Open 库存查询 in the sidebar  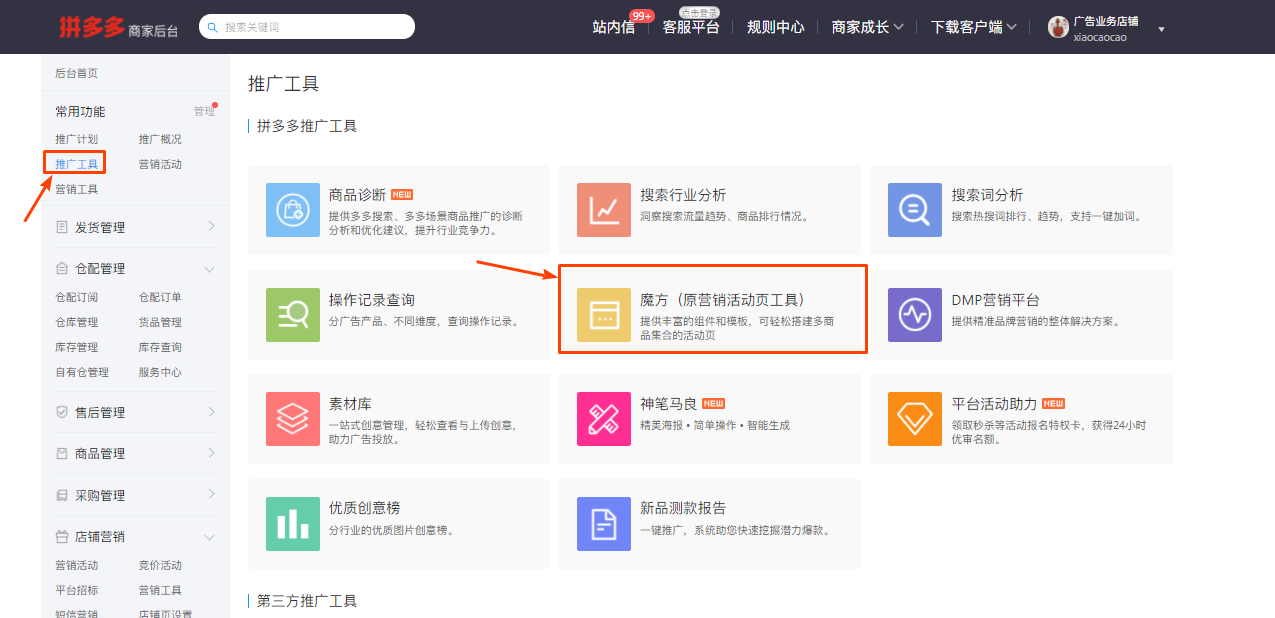[160, 347]
